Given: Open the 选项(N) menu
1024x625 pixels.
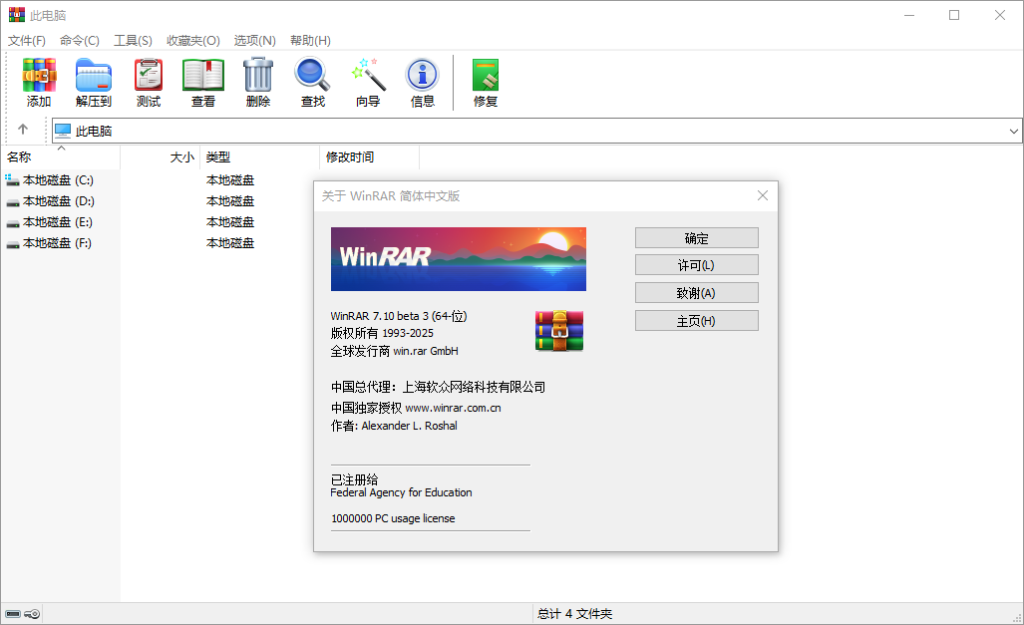Looking at the screenshot, I should click(x=255, y=40).
